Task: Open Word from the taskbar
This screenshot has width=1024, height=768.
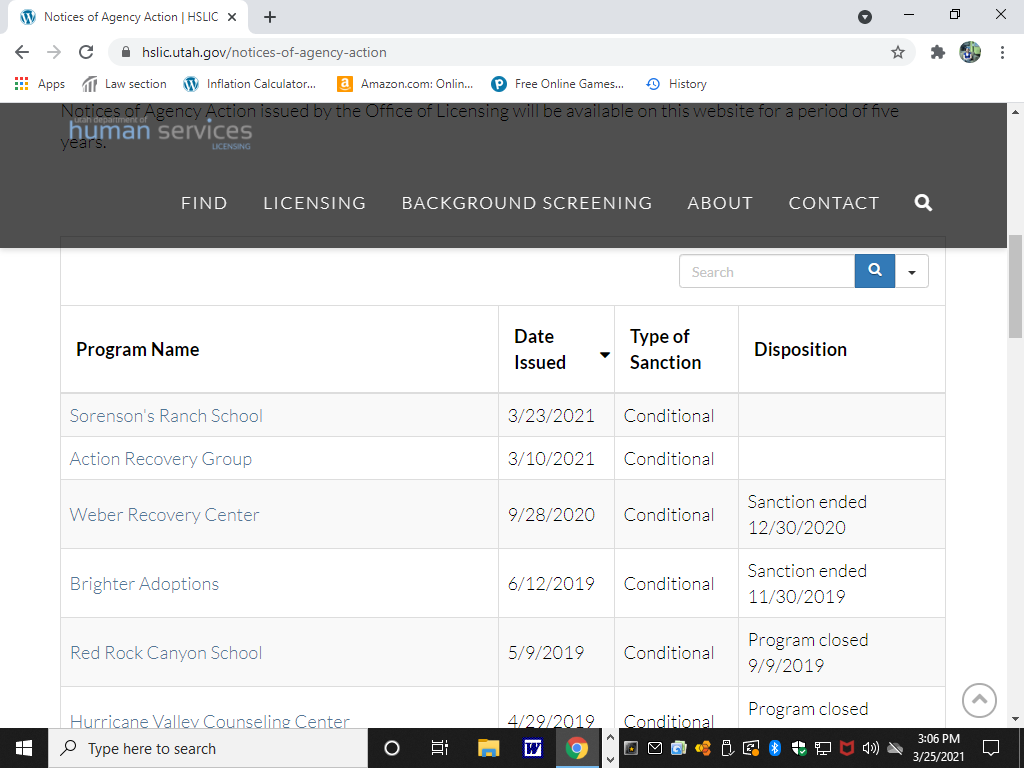Action: [533, 748]
